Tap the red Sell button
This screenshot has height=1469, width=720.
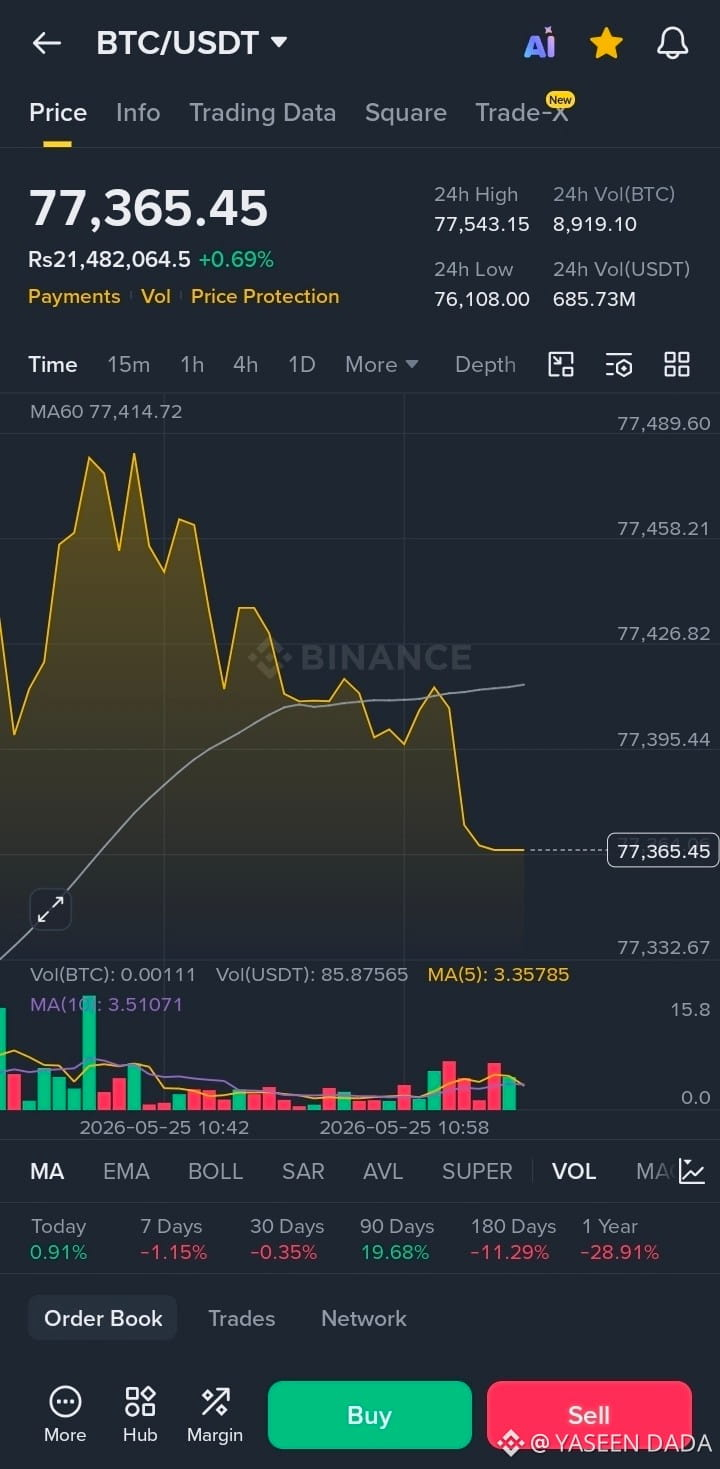(x=589, y=1414)
